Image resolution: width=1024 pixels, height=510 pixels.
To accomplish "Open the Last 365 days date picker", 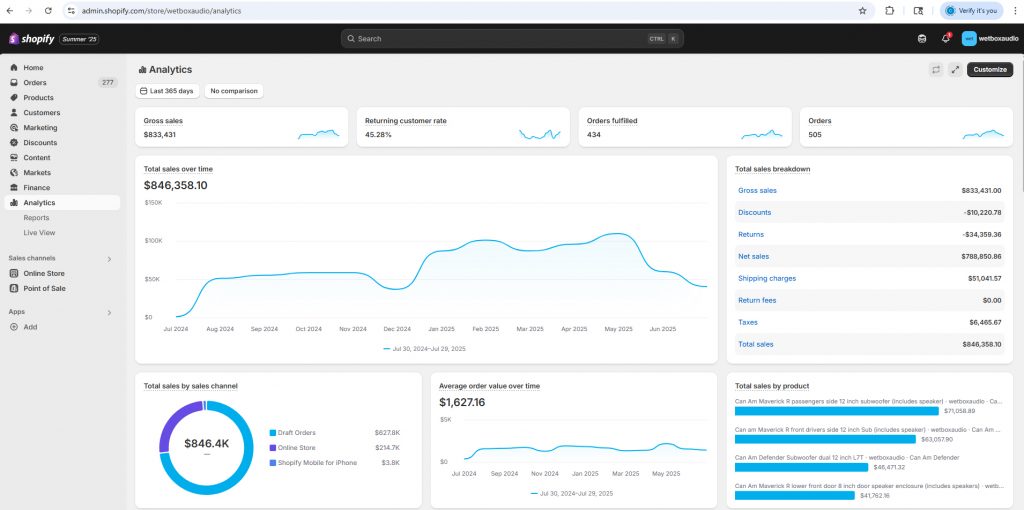I will (167, 91).
